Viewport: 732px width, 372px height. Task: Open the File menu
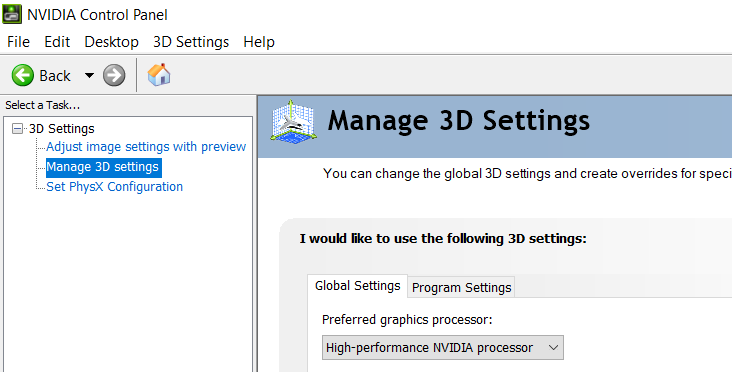(x=18, y=42)
